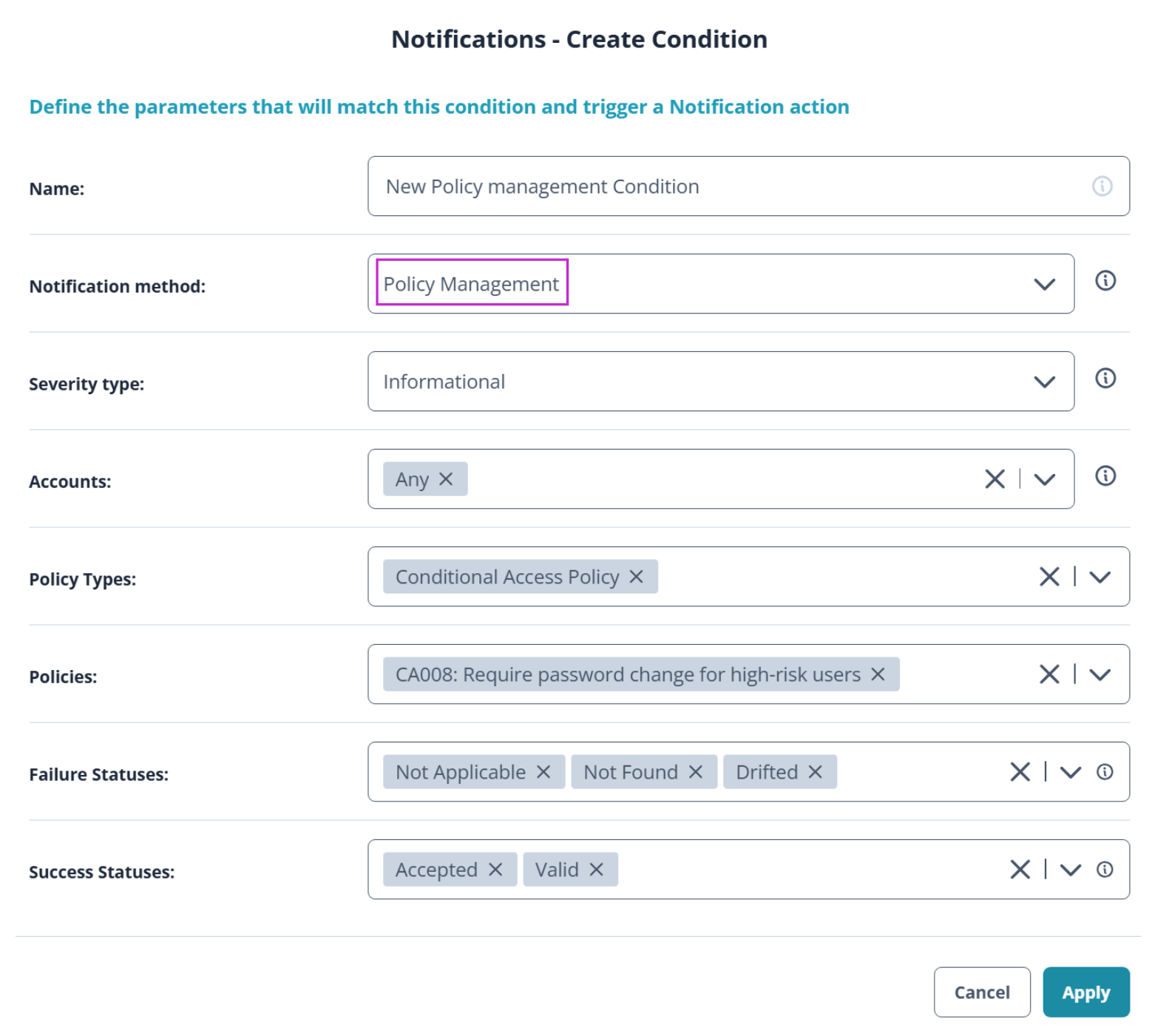The height and width of the screenshot is (1036, 1152).
Task: Clear all selected Failure Statuses
Action: click(x=1020, y=772)
